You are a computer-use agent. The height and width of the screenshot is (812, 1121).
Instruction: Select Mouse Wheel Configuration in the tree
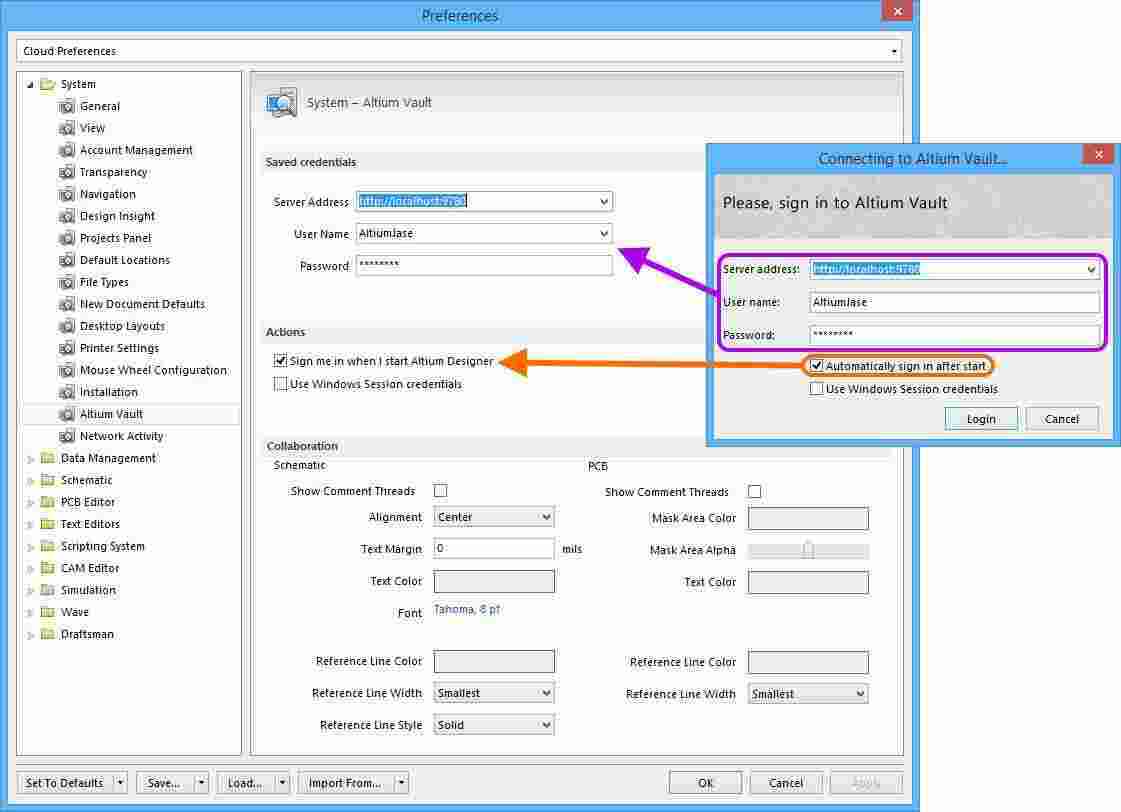coord(153,370)
